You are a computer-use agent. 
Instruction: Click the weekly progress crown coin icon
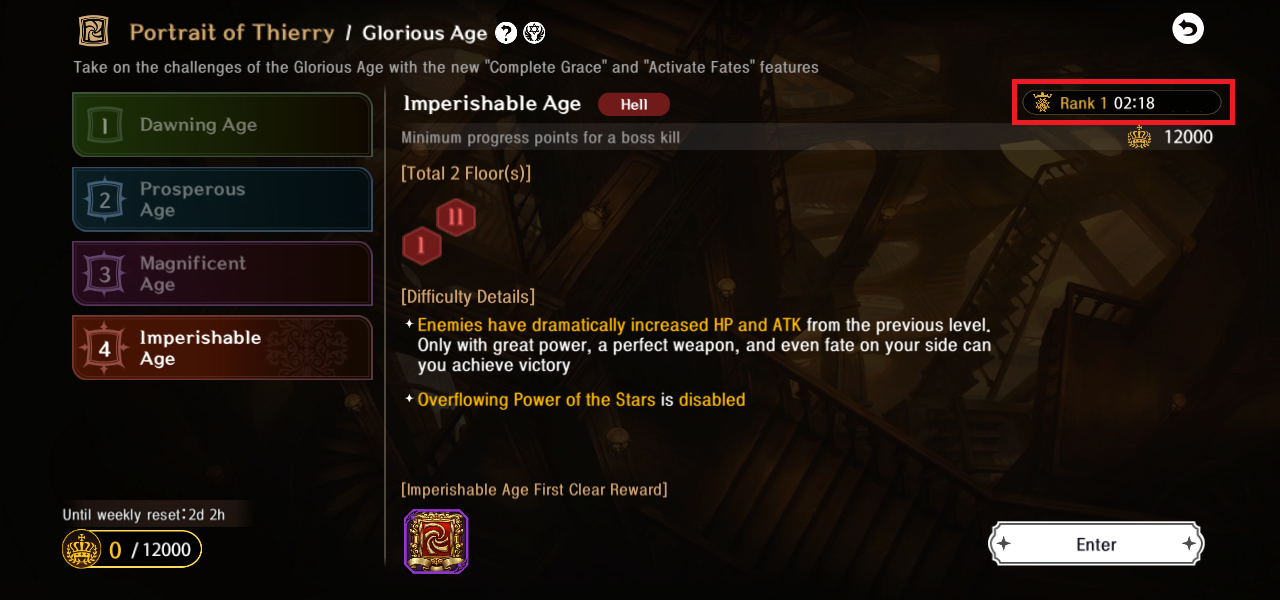point(80,550)
